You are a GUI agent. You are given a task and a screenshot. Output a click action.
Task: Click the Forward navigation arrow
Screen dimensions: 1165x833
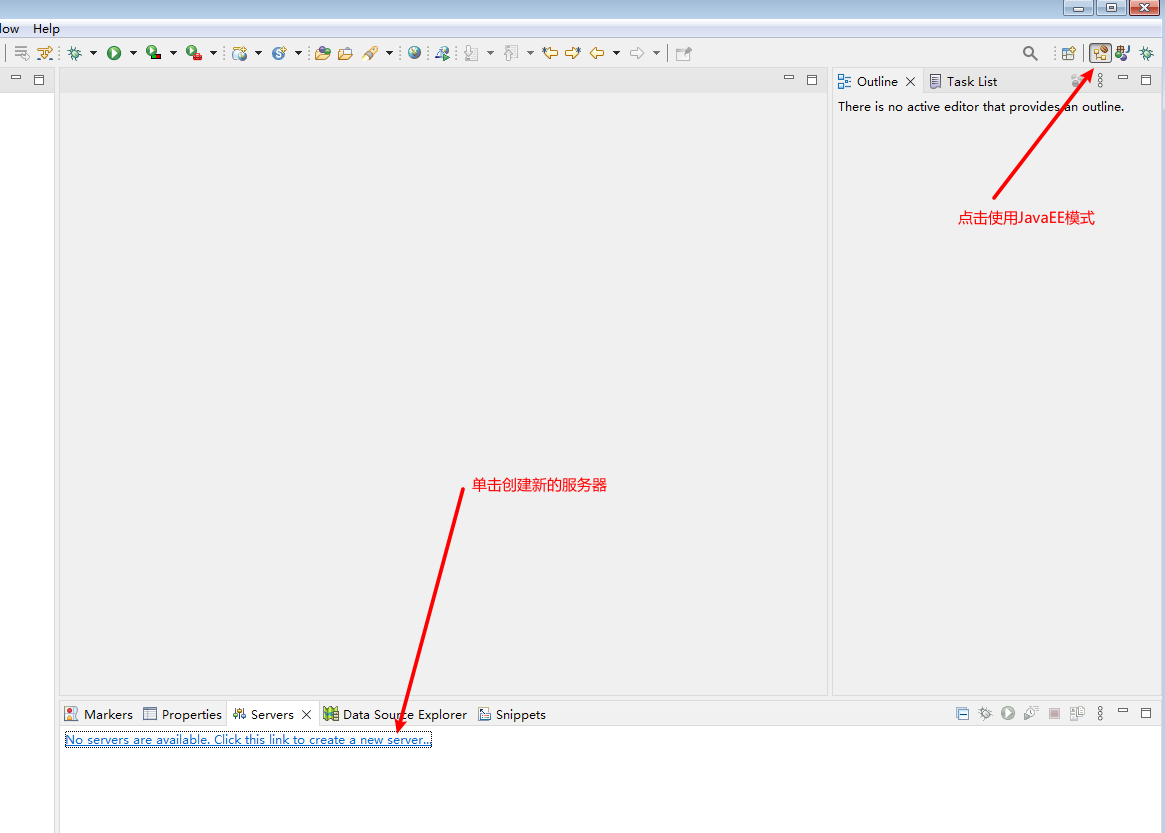pos(637,53)
